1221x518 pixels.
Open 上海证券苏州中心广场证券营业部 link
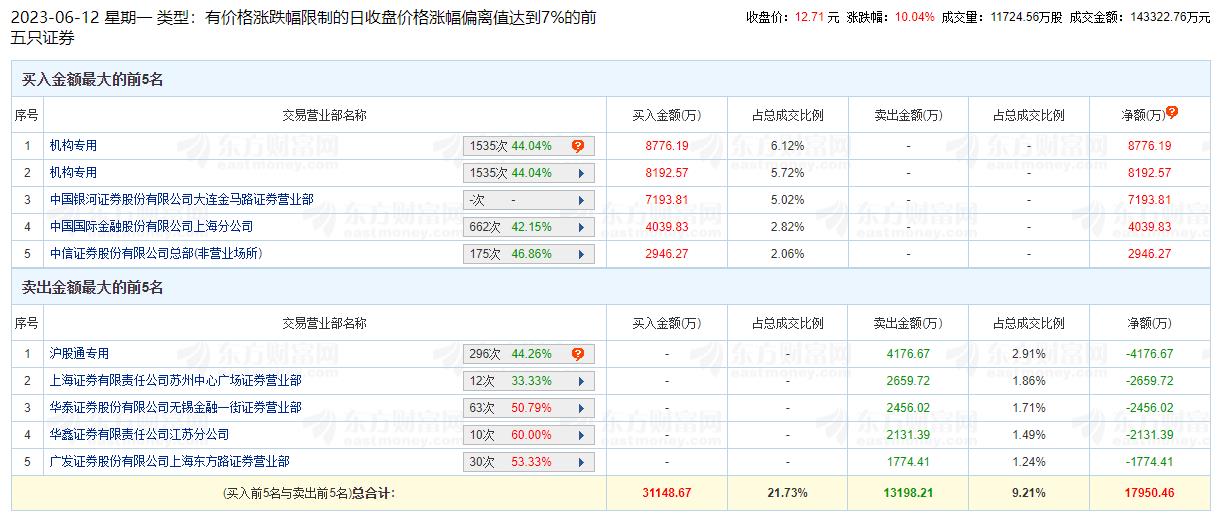point(175,381)
